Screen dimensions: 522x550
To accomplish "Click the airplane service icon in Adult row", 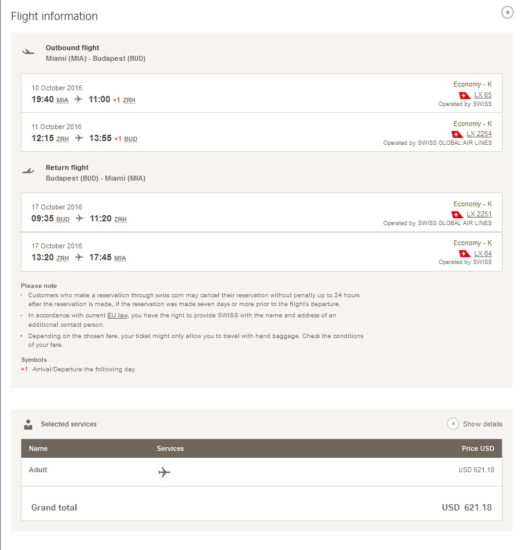I will click(164, 472).
